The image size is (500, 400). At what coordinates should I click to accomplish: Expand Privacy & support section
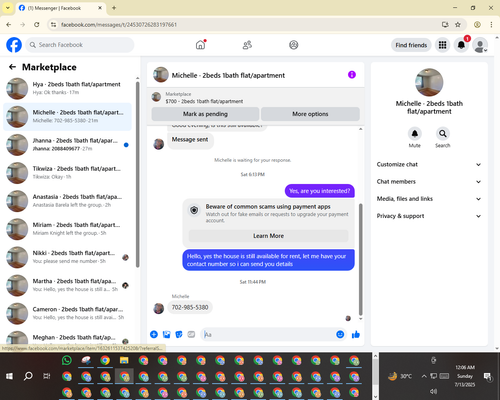[429, 216]
